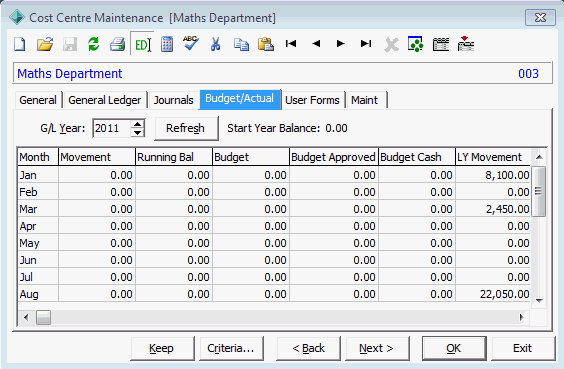The image size is (564, 369).
Task: Click the LY Movement column header
Action: pos(493,157)
